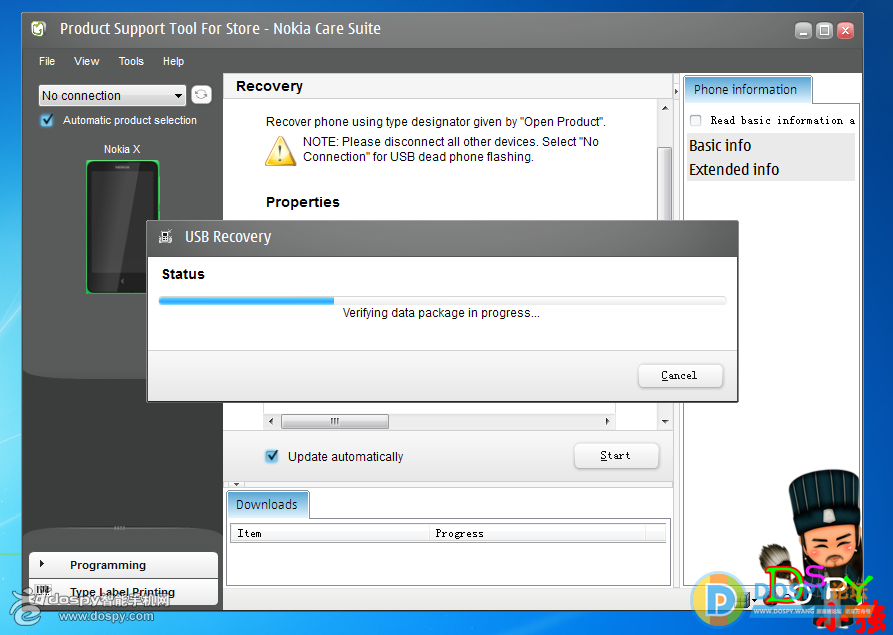Click the Nokia Care Suite title bar icon

(38, 28)
